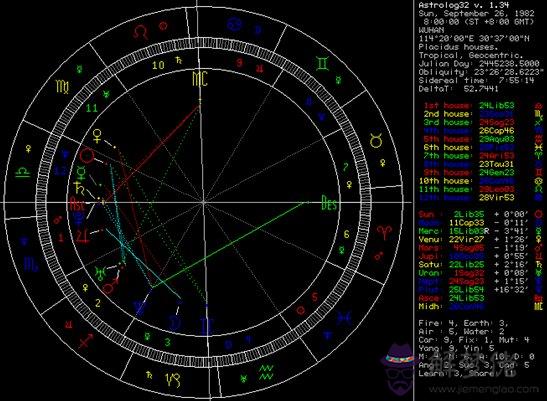Click the red Aries sign in the zodiac ring
Screen dimensions: 547x401
[x=384, y=232]
